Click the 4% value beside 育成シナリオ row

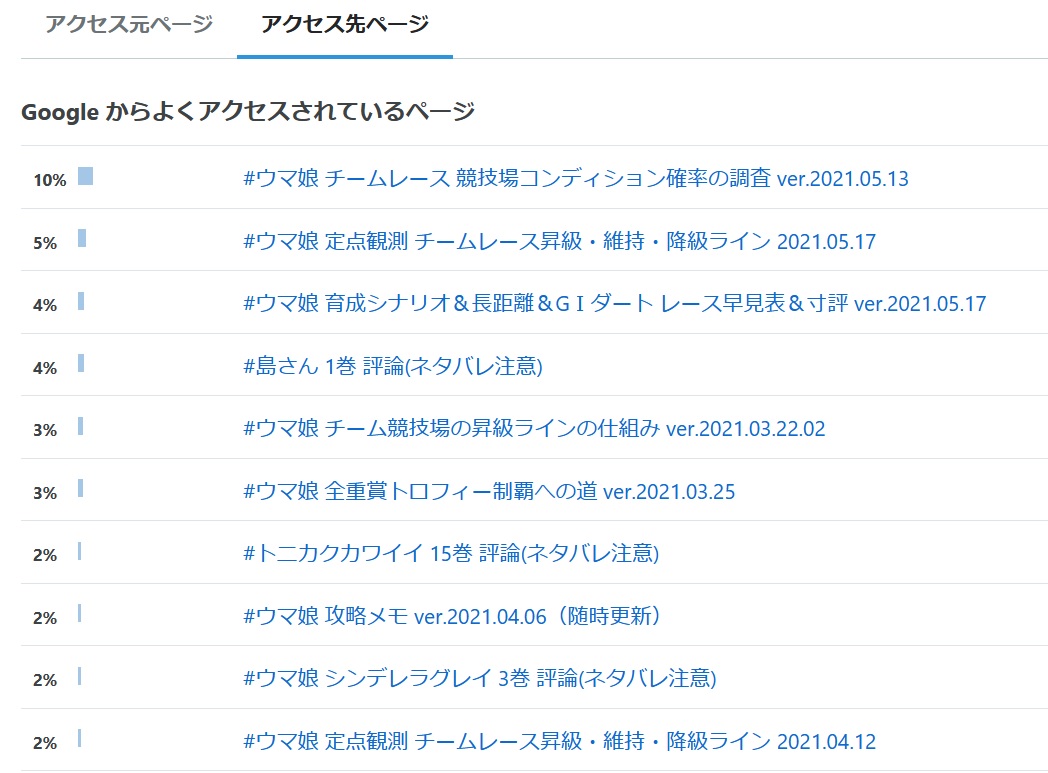coord(45,305)
